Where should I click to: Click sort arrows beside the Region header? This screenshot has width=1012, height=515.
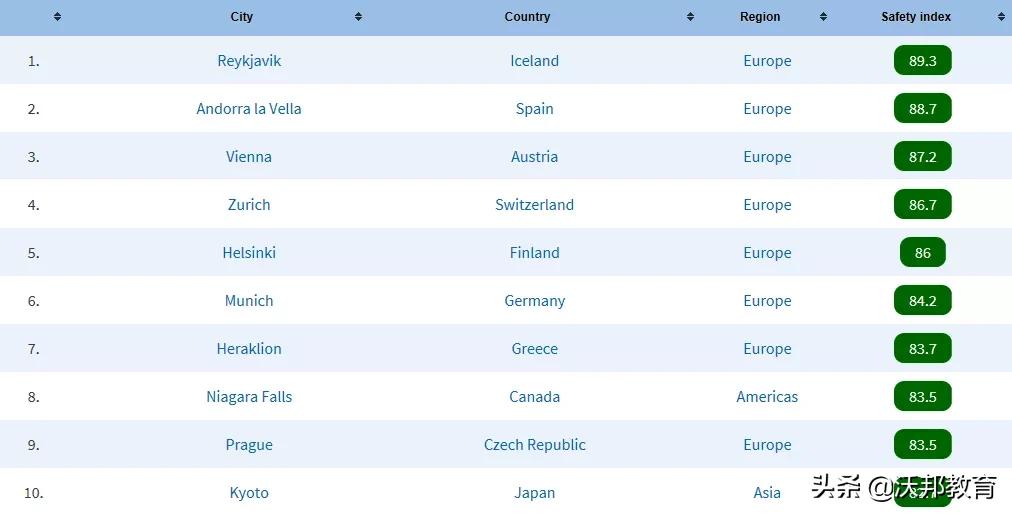[x=823, y=17]
